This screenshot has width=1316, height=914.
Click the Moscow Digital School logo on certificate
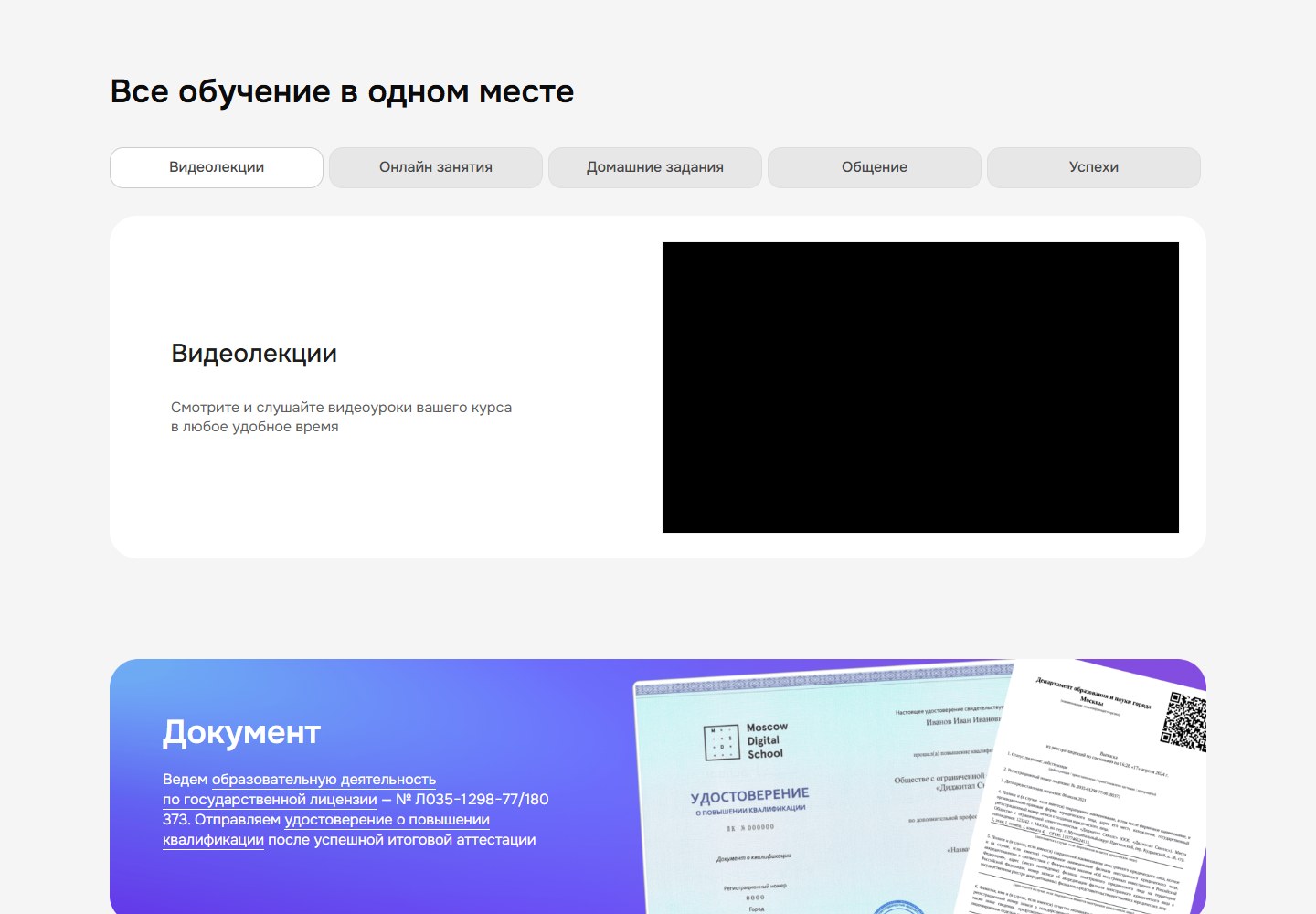point(746,741)
